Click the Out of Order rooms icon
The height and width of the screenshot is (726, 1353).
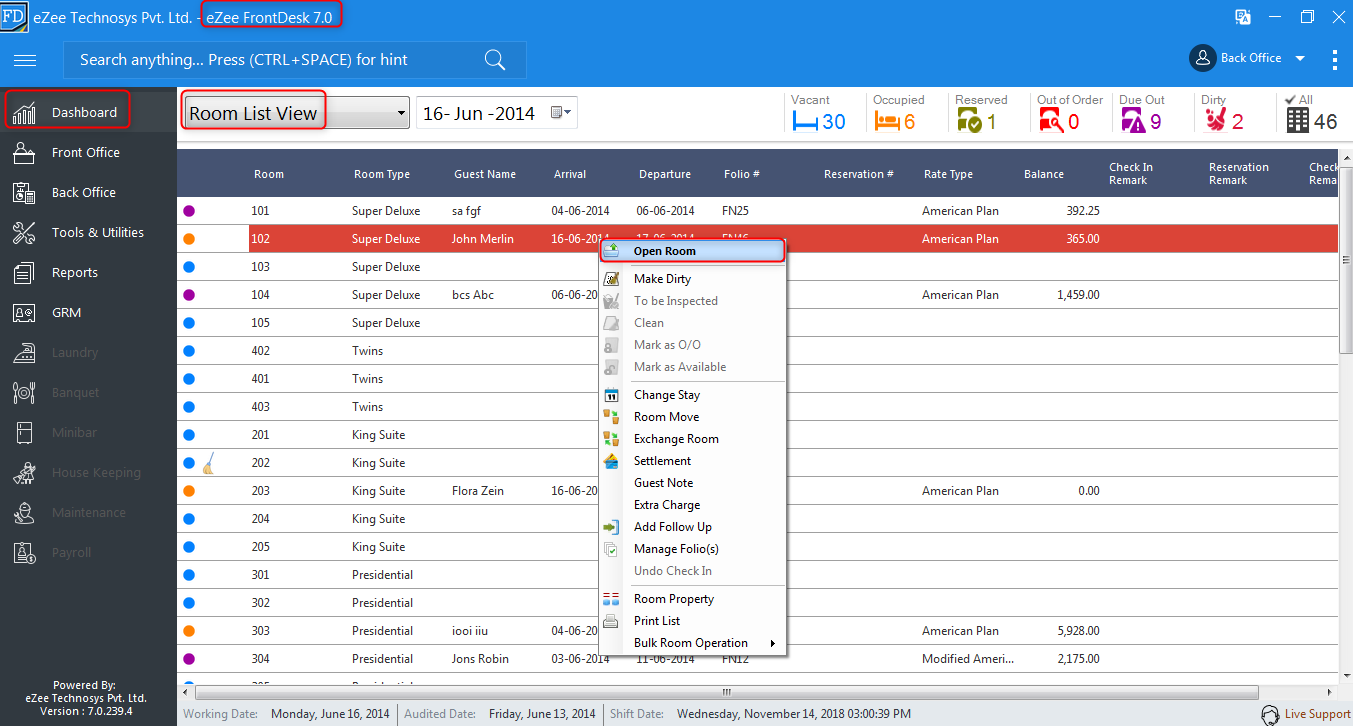tap(1051, 121)
